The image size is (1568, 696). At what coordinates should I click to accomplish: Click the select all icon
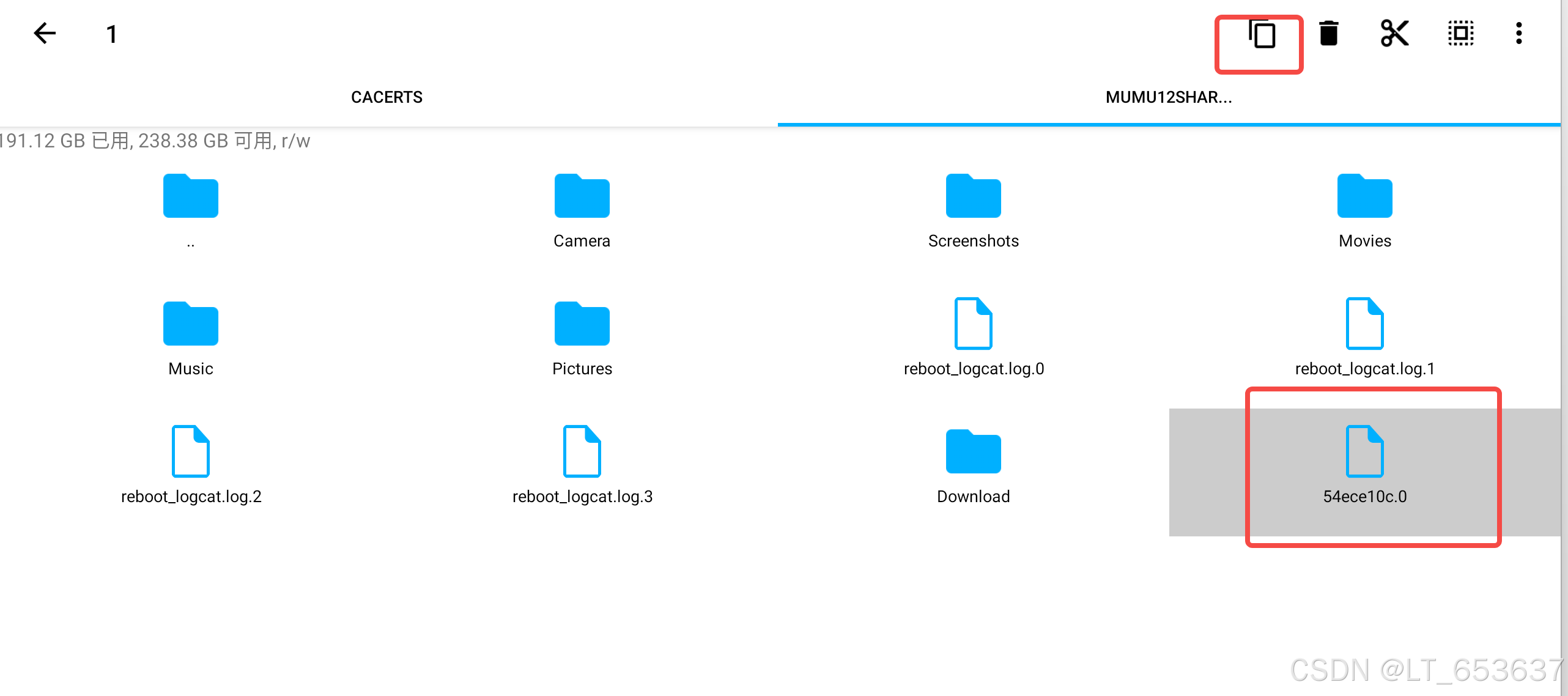(1460, 34)
